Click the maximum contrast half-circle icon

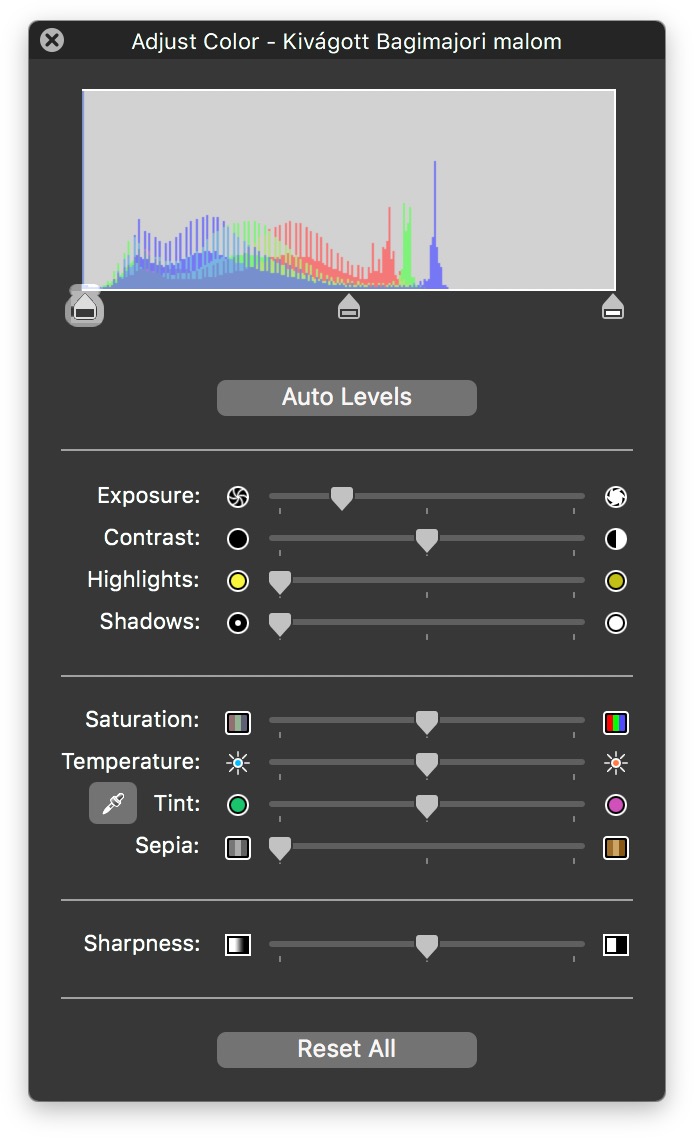tap(616, 539)
